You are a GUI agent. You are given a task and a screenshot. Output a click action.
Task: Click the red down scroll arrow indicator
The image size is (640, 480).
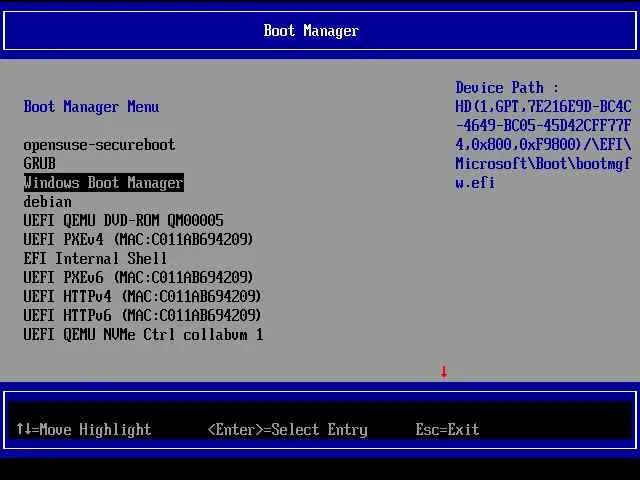pos(444,372)
